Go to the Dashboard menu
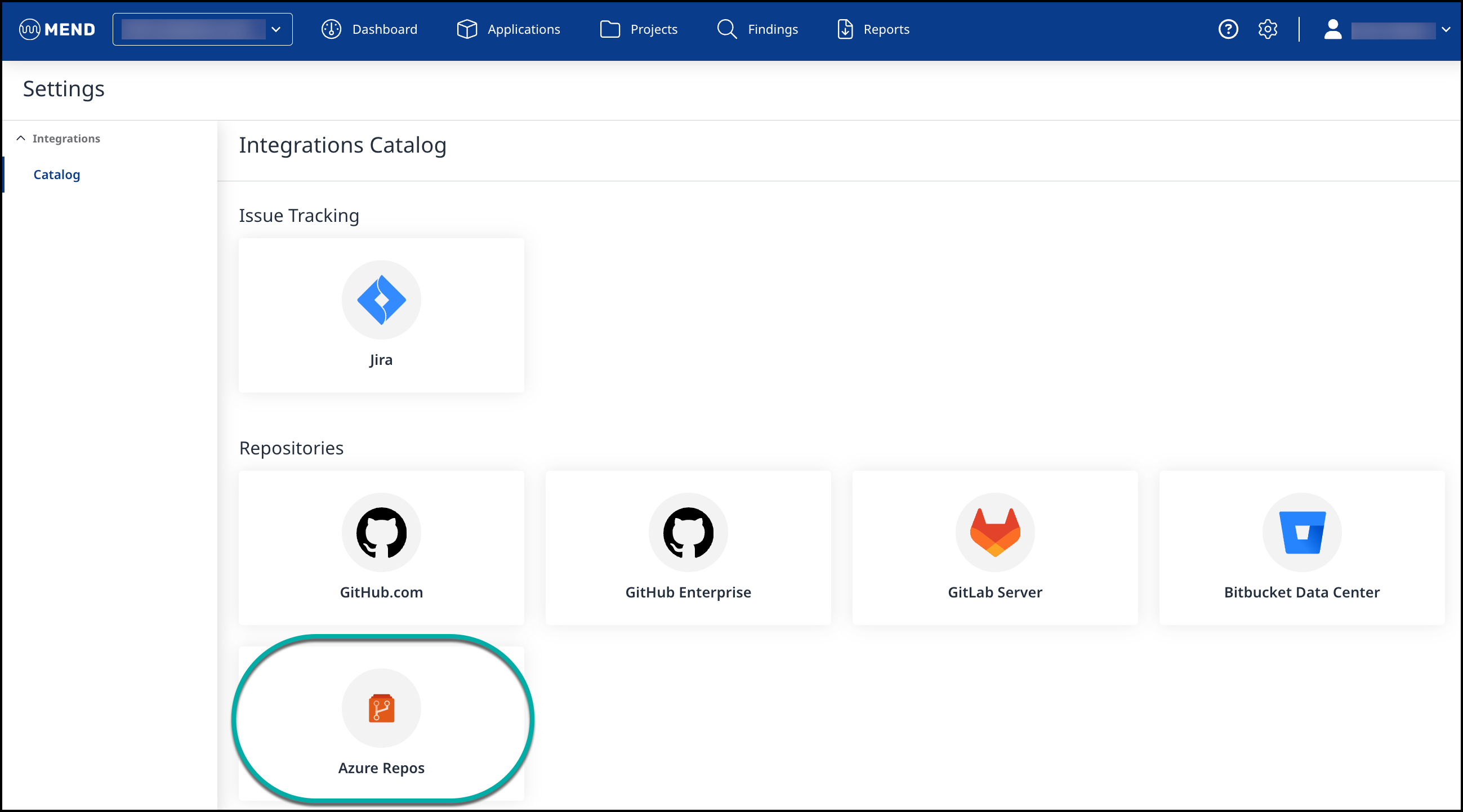 click(x=385, y=29)
